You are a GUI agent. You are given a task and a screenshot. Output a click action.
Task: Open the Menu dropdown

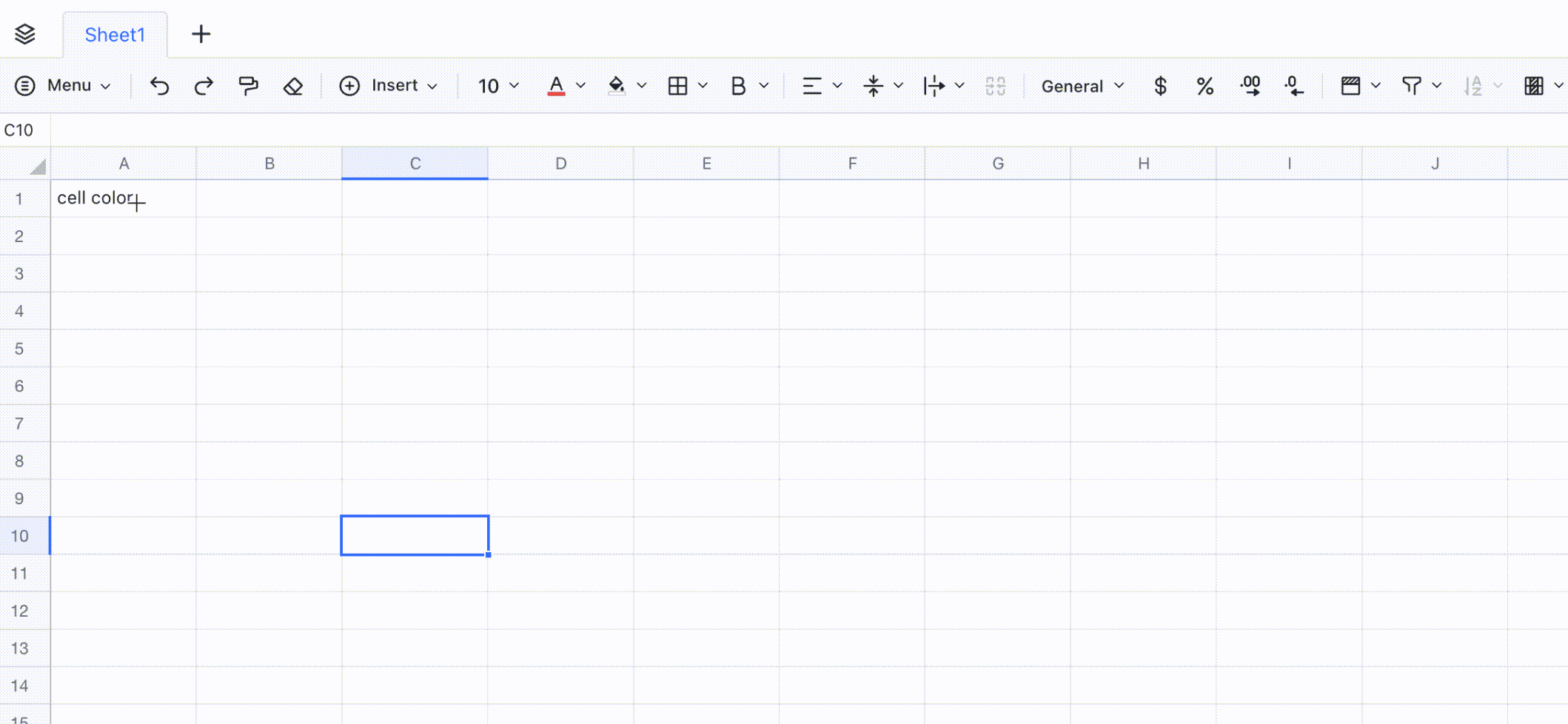(x=63, y=85)
